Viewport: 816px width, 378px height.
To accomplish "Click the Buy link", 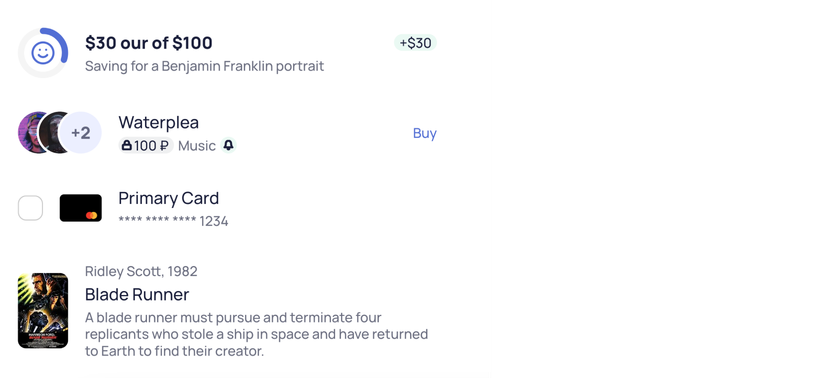I will [x=425, y=133].
